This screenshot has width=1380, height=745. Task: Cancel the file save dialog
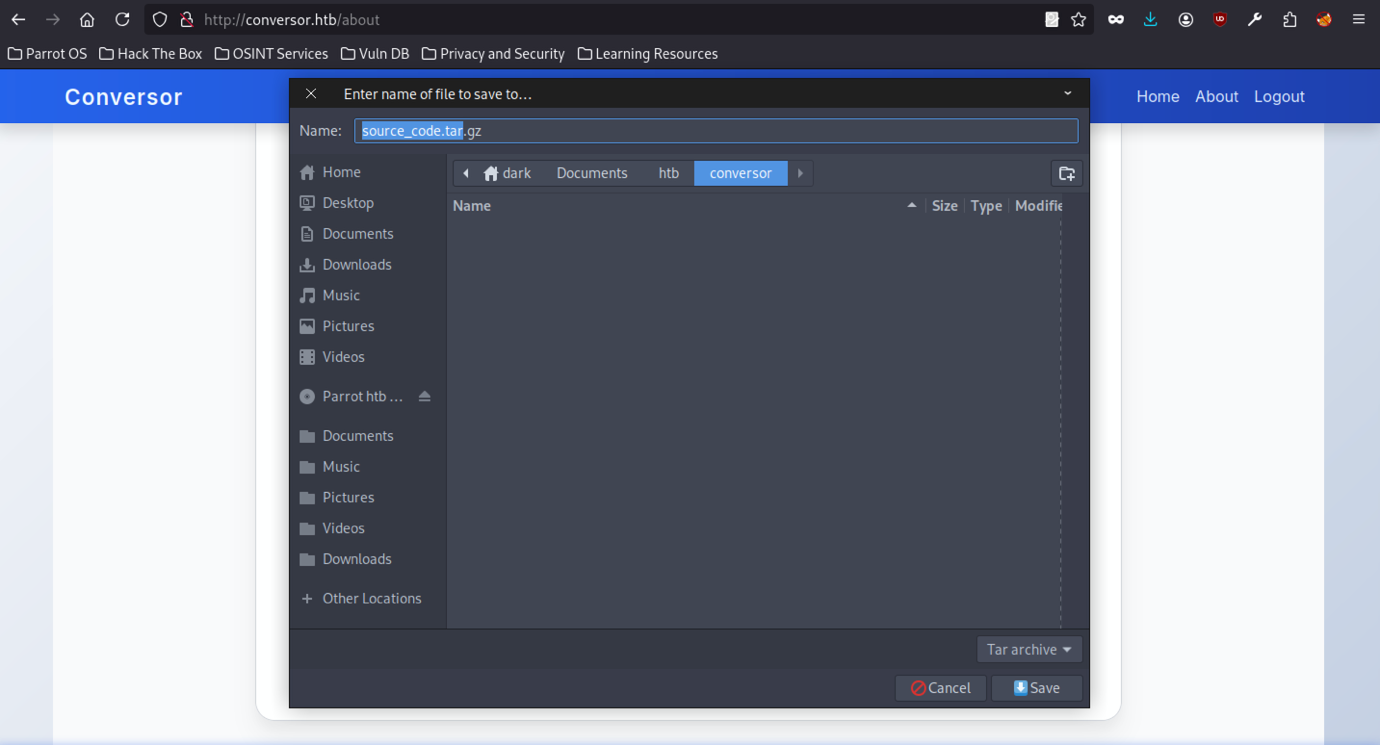point(940,688)
